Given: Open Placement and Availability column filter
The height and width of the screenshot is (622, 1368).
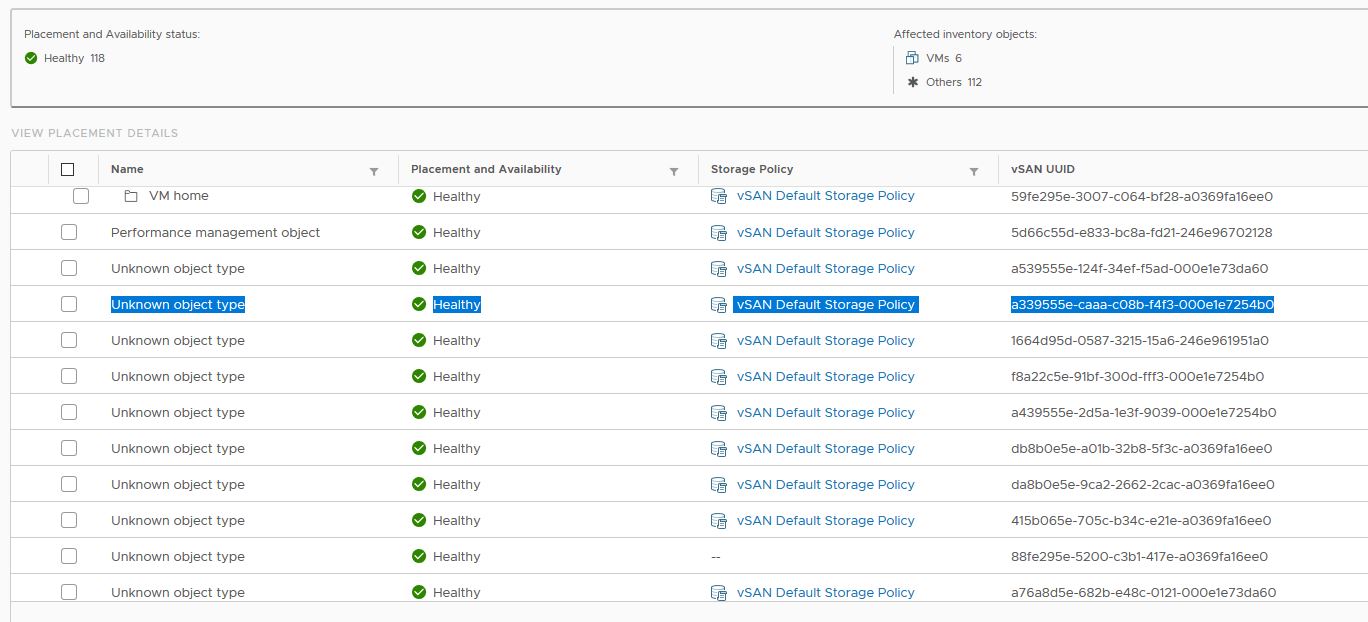Looking at the screenshot, I should click(x=674, y=171).
